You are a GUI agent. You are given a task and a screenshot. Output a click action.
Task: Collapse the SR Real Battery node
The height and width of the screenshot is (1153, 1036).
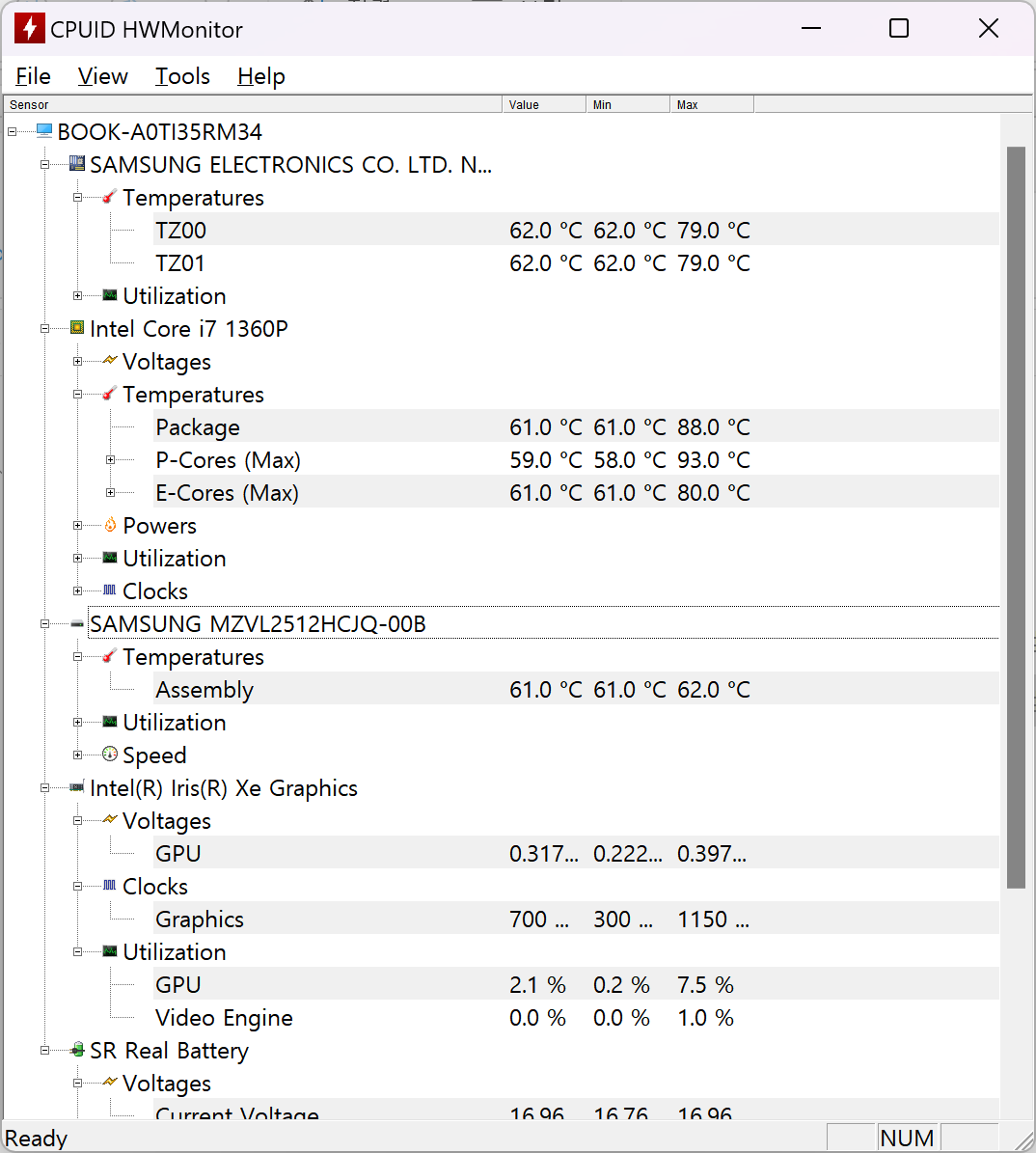click(x=44, y=1050)
